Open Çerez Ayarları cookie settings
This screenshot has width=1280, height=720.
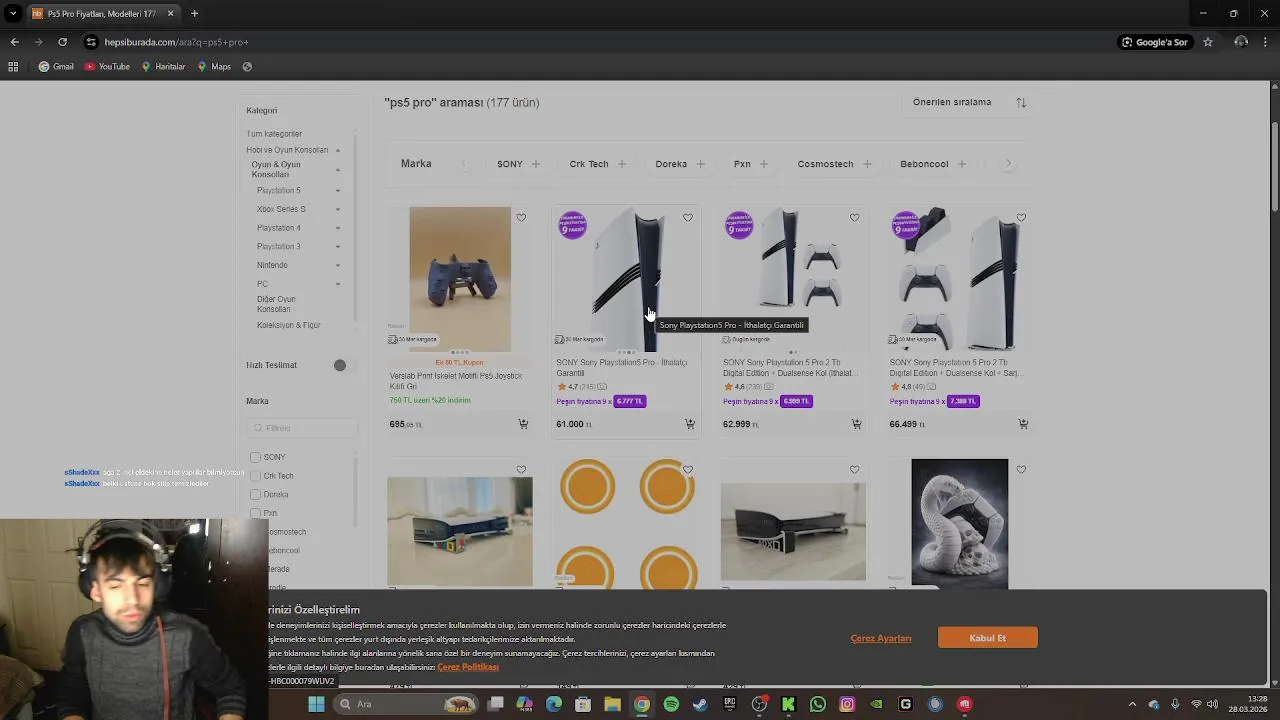coord(881,638)
